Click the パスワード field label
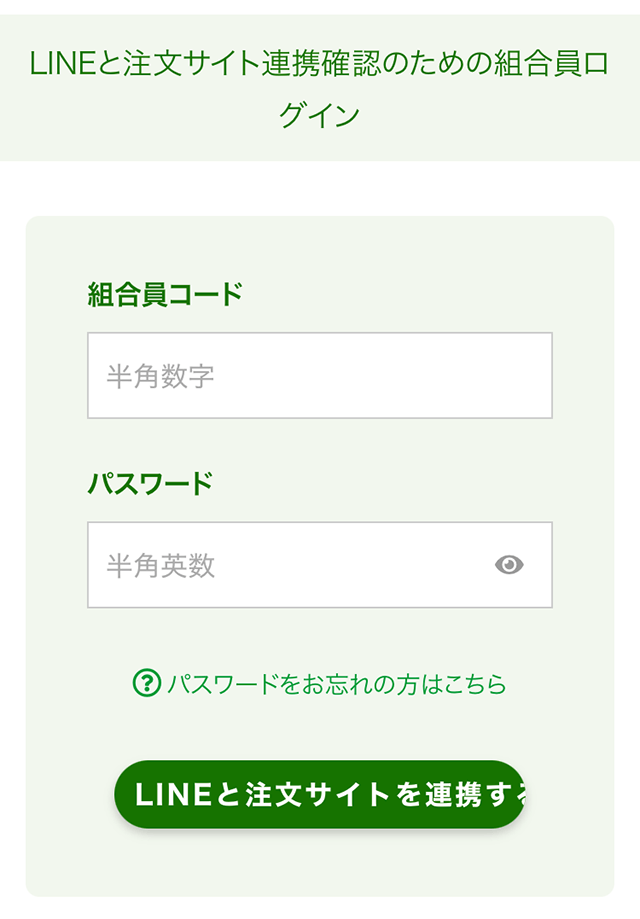This screenshot has height=919, width=640. click(149, 484)
